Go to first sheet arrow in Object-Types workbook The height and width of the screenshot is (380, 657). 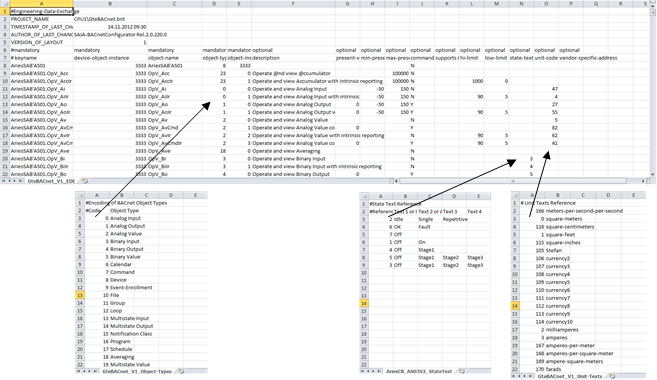coord(79,371)
